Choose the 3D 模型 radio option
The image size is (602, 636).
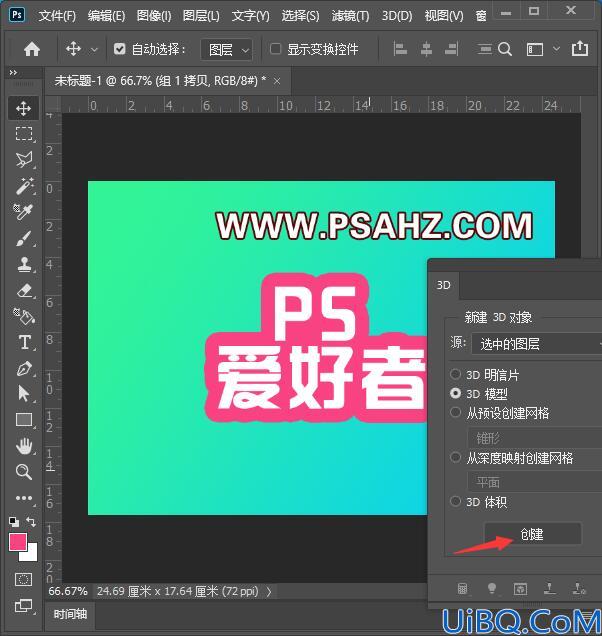(x=455, y=393)
